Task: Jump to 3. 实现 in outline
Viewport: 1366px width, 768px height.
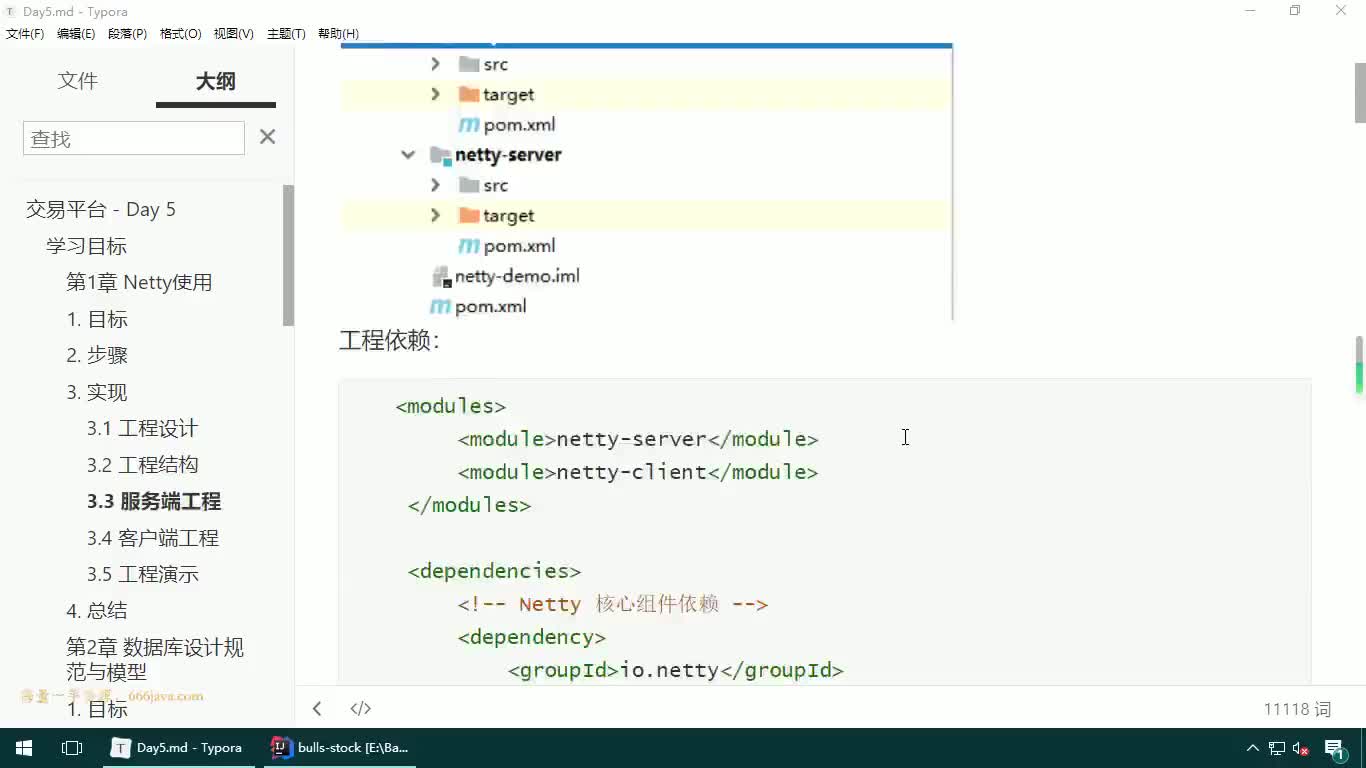Action: pos(97,392)
